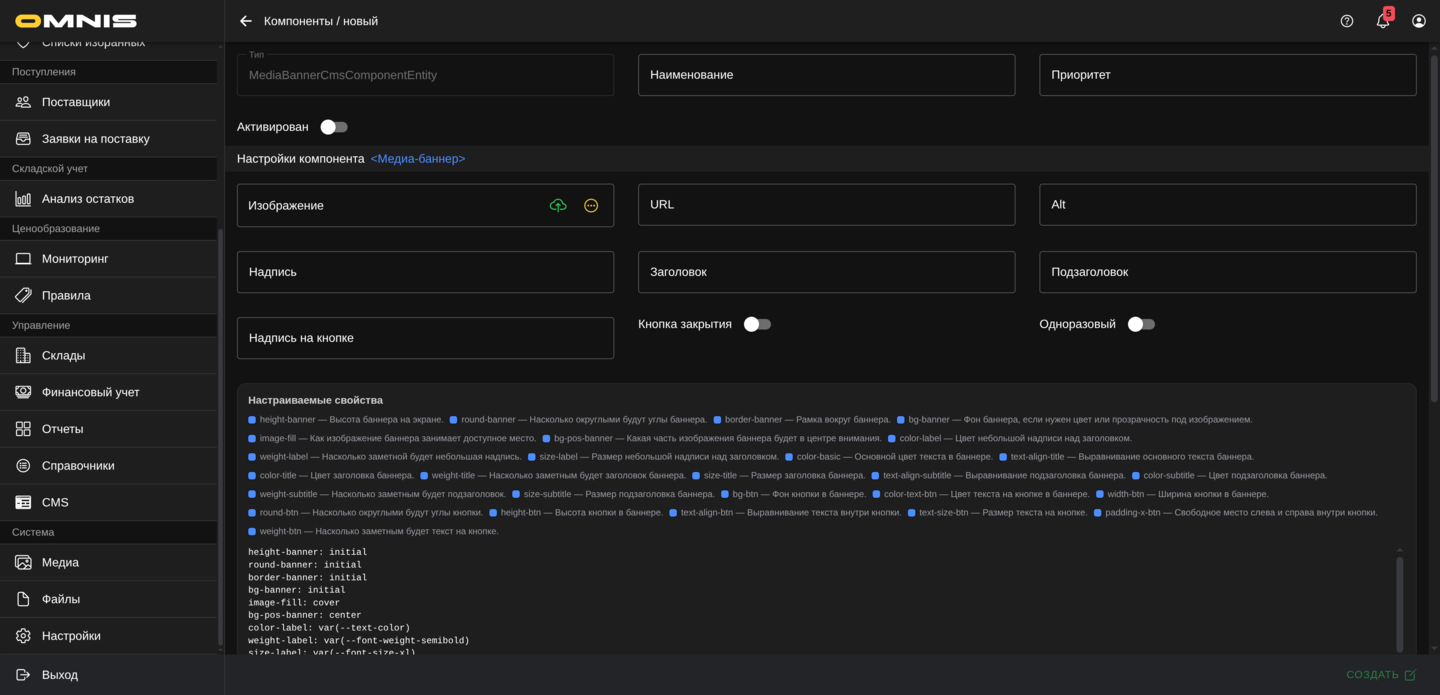Click into the Заголовок text field

(x=826, y=272)
